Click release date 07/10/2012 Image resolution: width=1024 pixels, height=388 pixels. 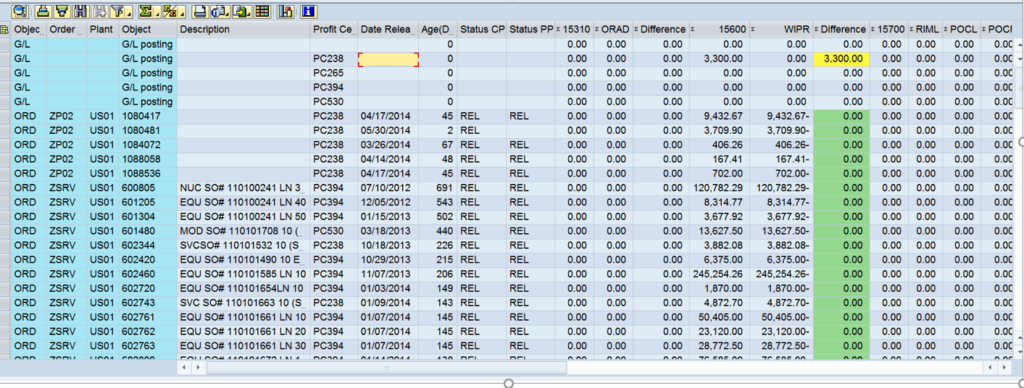(x=388, y=188)
